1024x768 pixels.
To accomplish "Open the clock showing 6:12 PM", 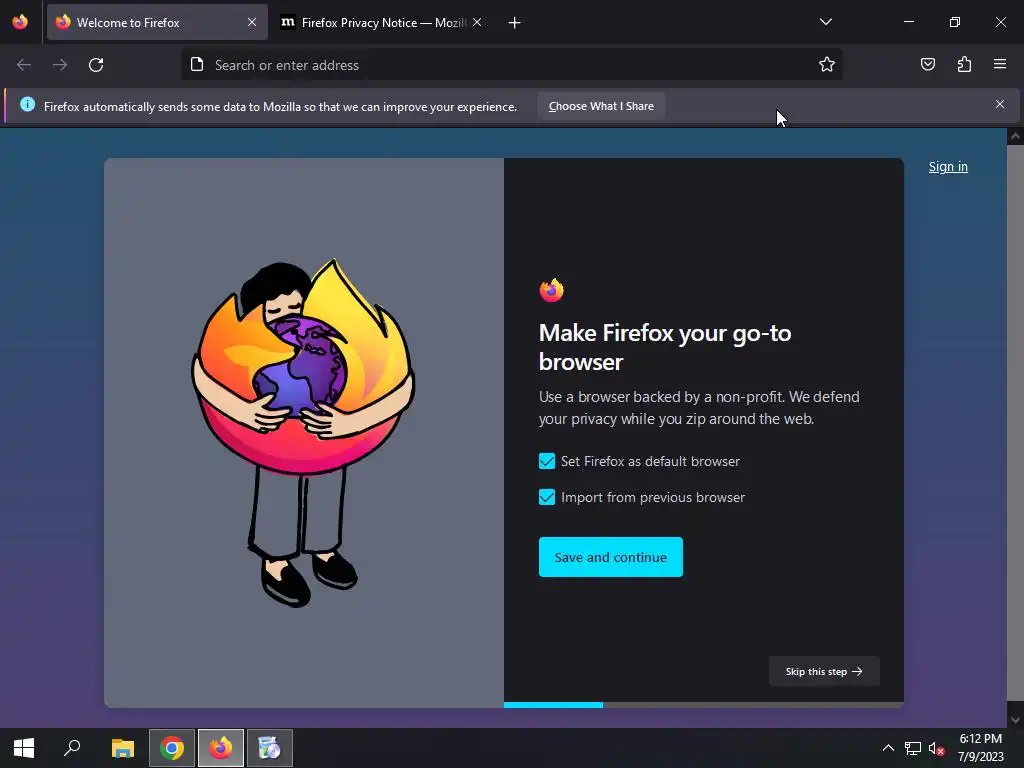I will pyautogui.click(x=980, y=748).
